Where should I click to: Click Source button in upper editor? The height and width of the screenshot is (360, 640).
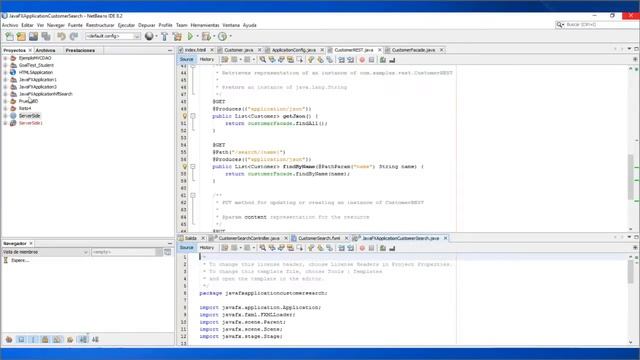pyautogui.click(x=187, y=60)
